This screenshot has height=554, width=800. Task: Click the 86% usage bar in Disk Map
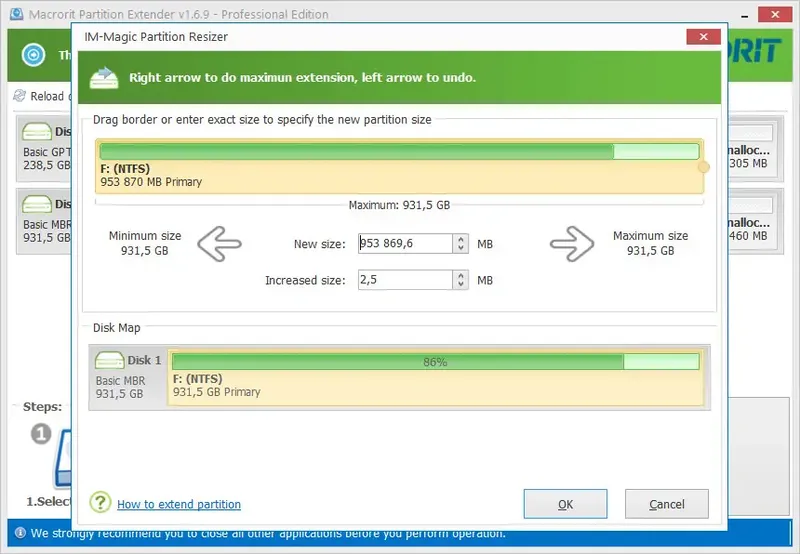[x=435, y=362]
